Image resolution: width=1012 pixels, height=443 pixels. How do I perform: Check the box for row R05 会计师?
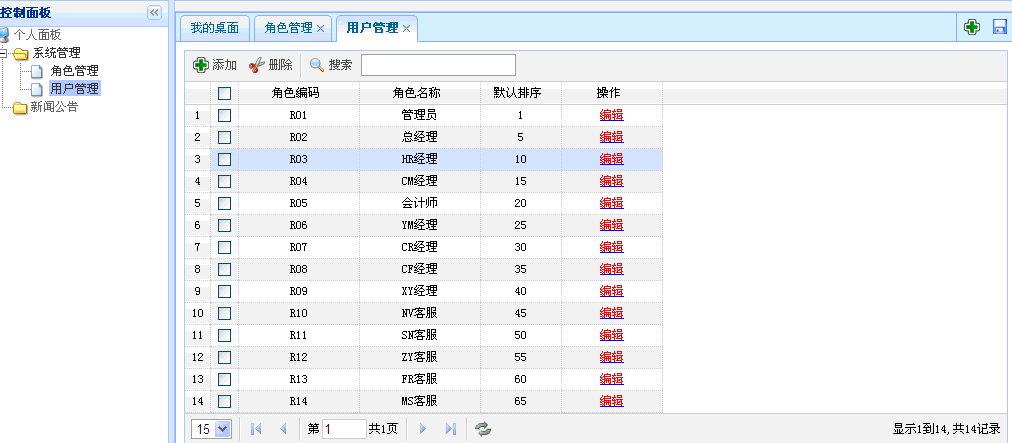[x=224, y=203]
